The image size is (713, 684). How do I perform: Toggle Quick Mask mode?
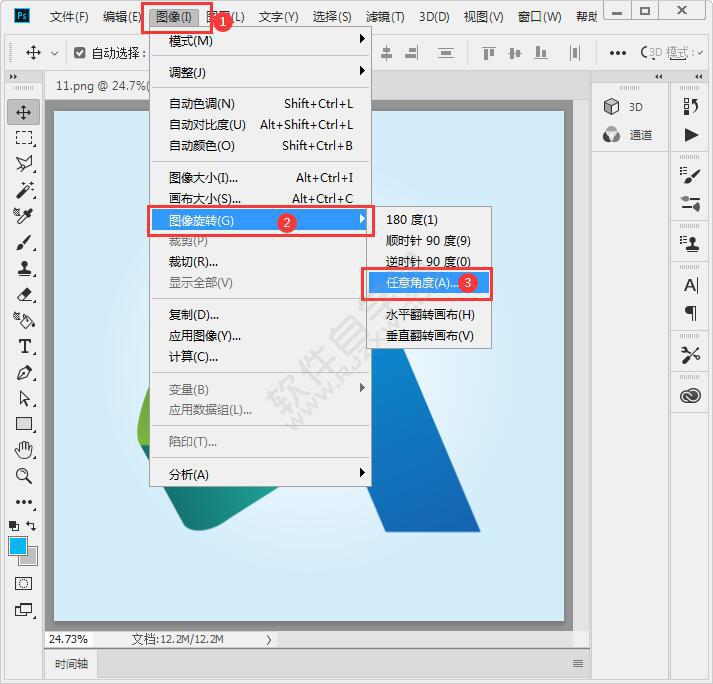click(x=23, y=583)
